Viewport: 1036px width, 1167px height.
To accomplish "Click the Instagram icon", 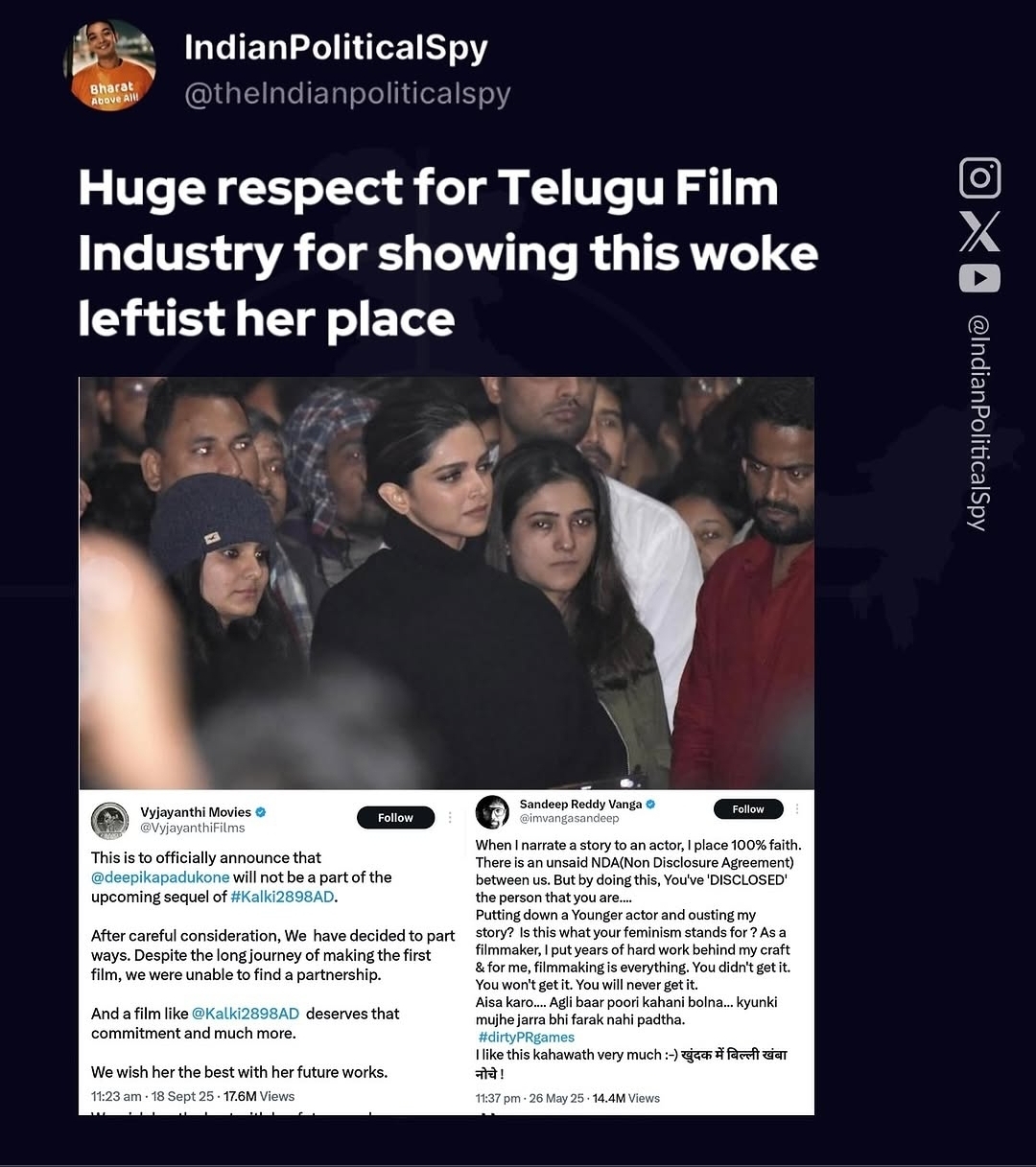I will click(979, 178).
